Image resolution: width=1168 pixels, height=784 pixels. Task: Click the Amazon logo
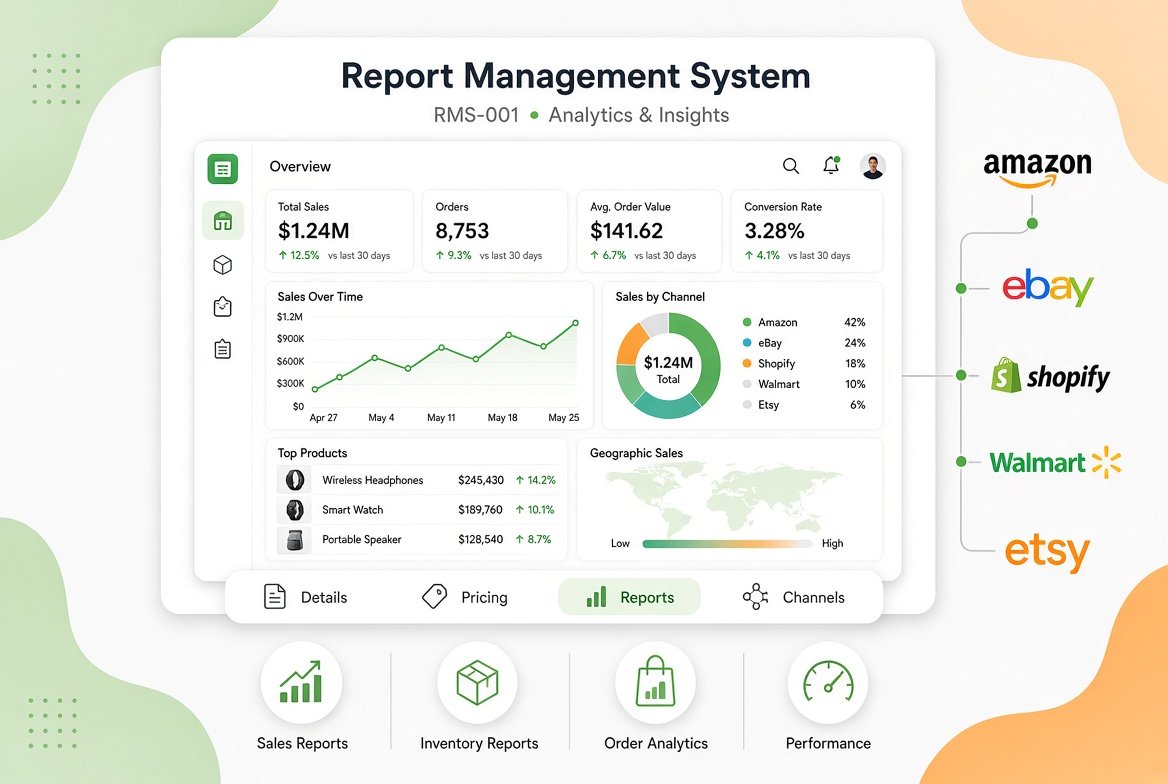(1038, 170)
